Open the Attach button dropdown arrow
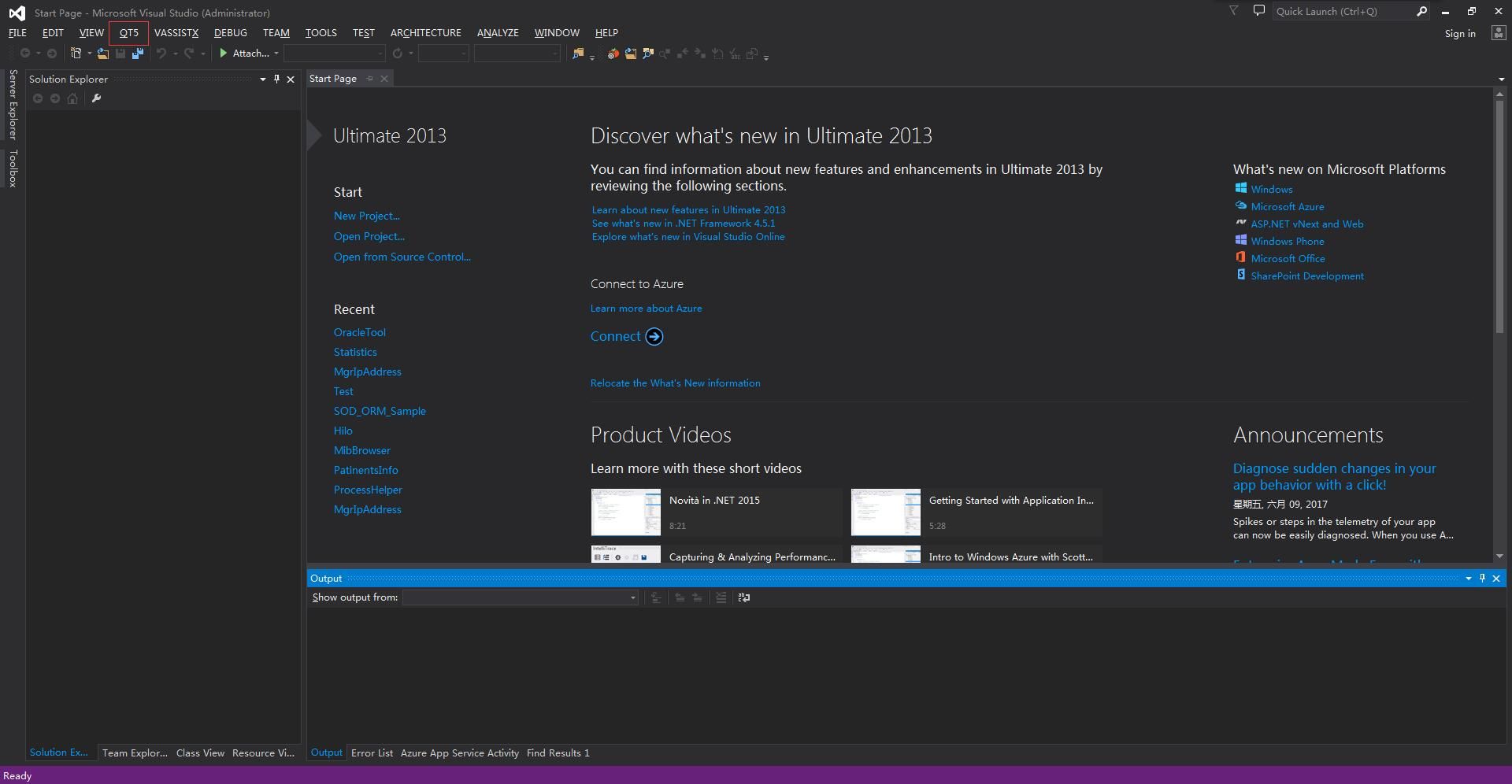This screenshot has width=1512, height=784. [276, 54]
